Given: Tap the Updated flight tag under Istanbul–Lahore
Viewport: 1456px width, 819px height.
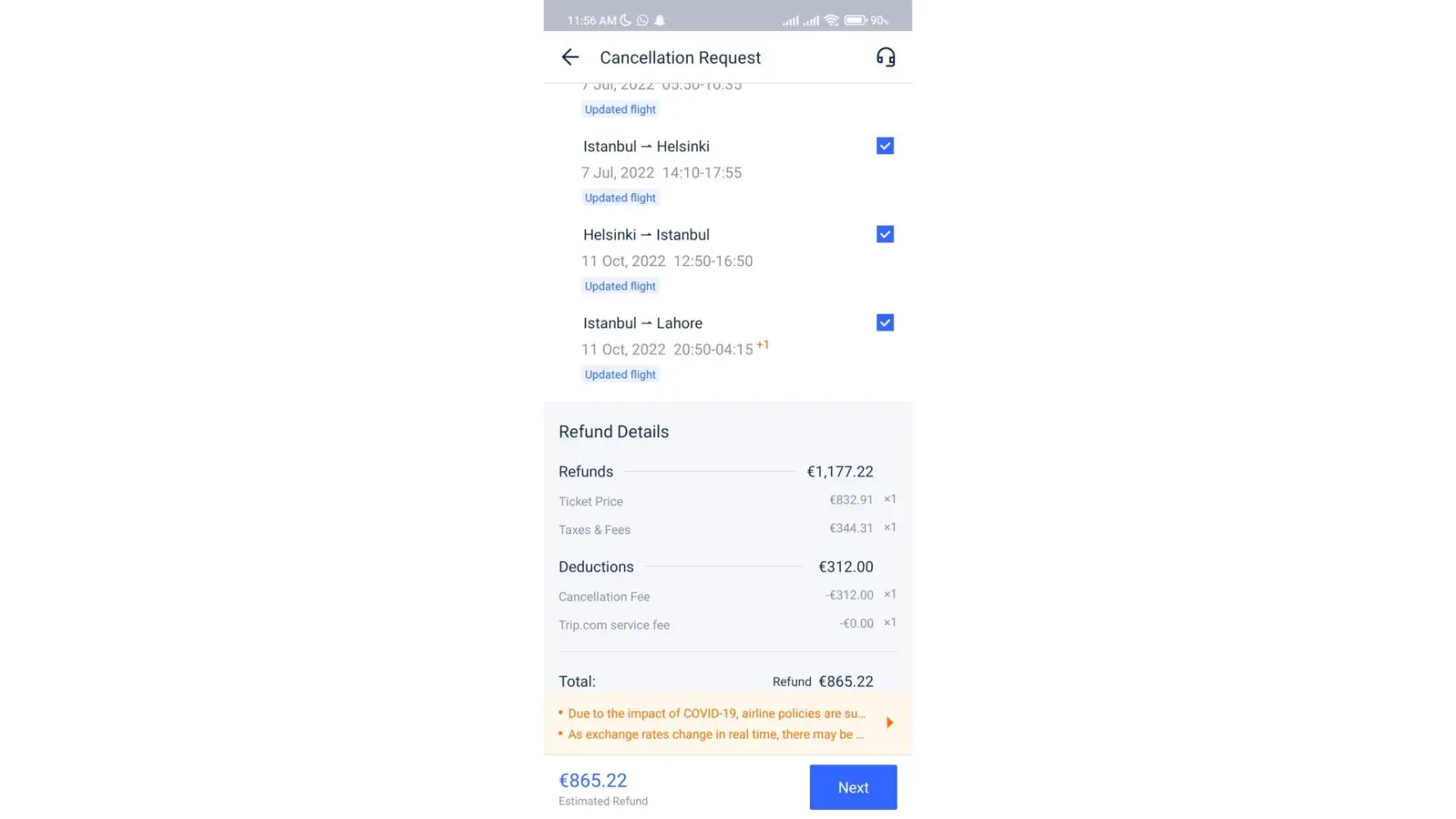Looking at the screenshot, I should click(x=620, y=375).
